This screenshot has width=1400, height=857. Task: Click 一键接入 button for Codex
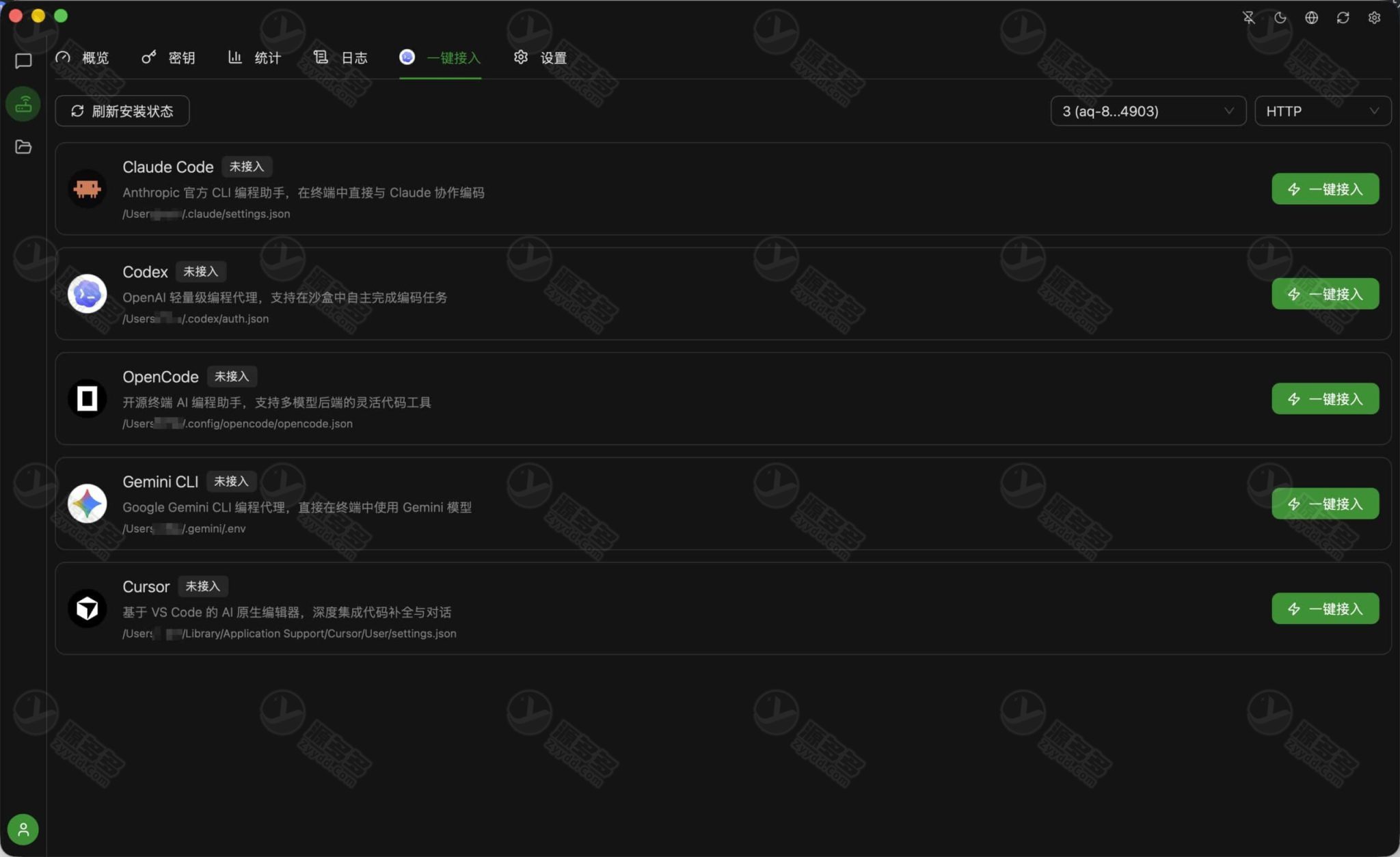[x=1325, y=294]
